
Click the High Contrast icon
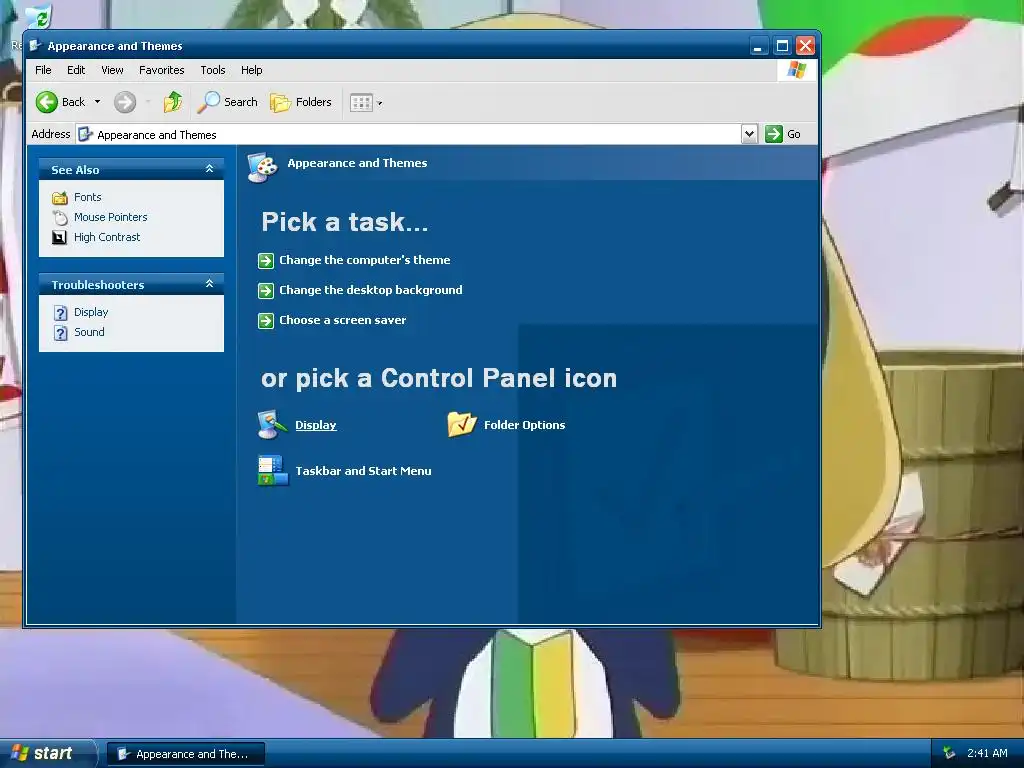click(59, 237)
